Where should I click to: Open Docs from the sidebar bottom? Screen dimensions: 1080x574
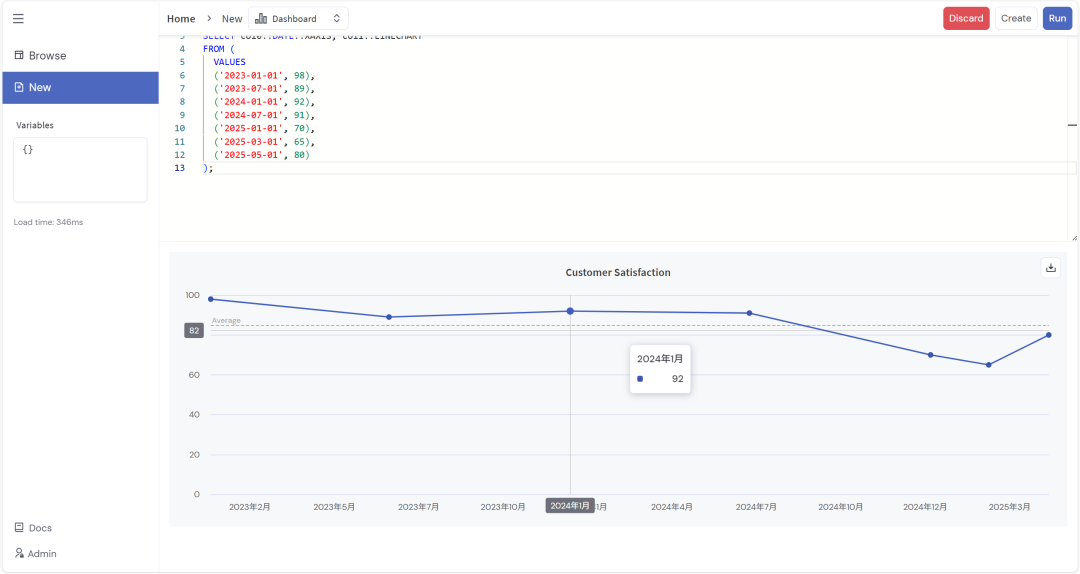pos(19,528)
